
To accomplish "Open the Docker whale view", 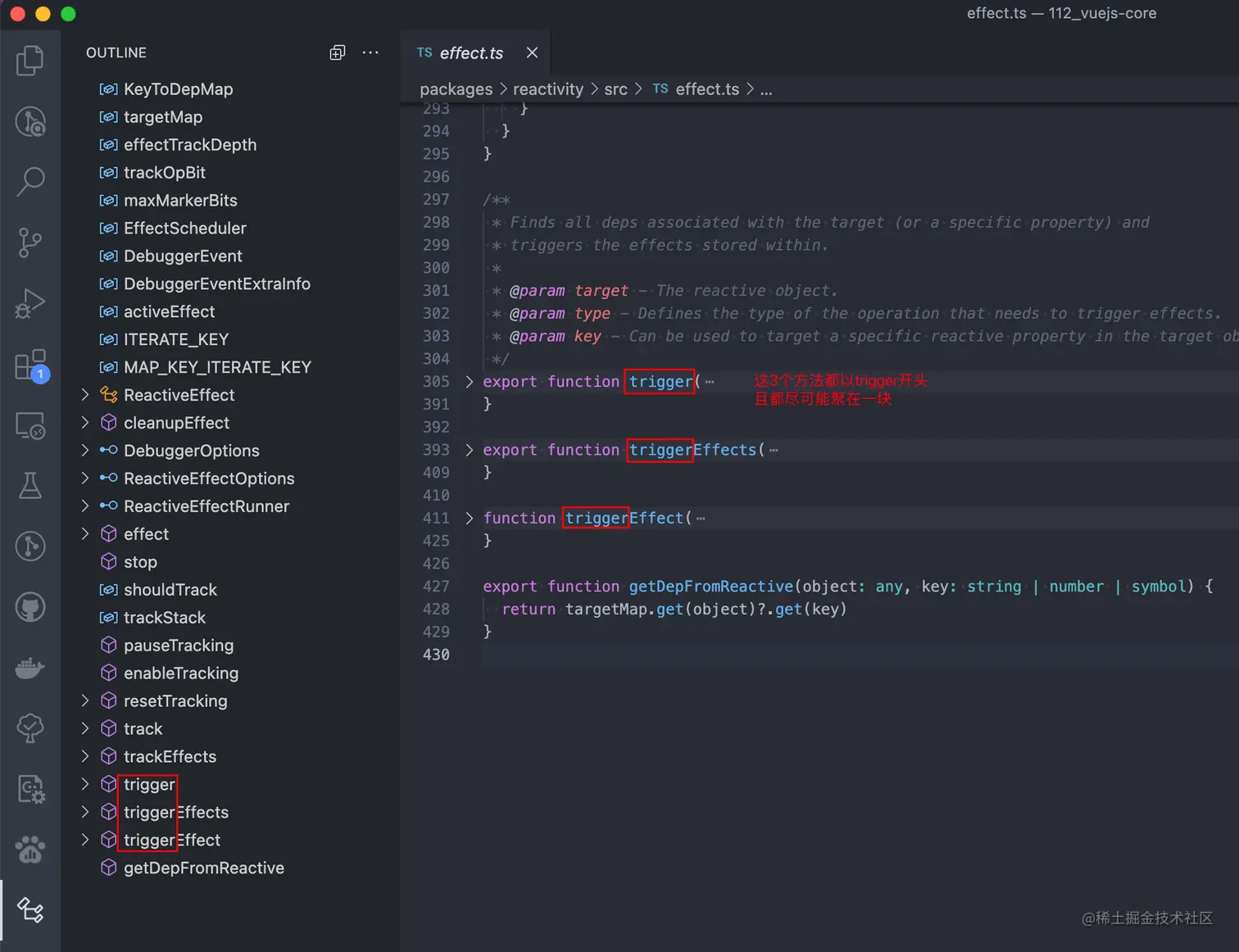I will click(30, 668).
